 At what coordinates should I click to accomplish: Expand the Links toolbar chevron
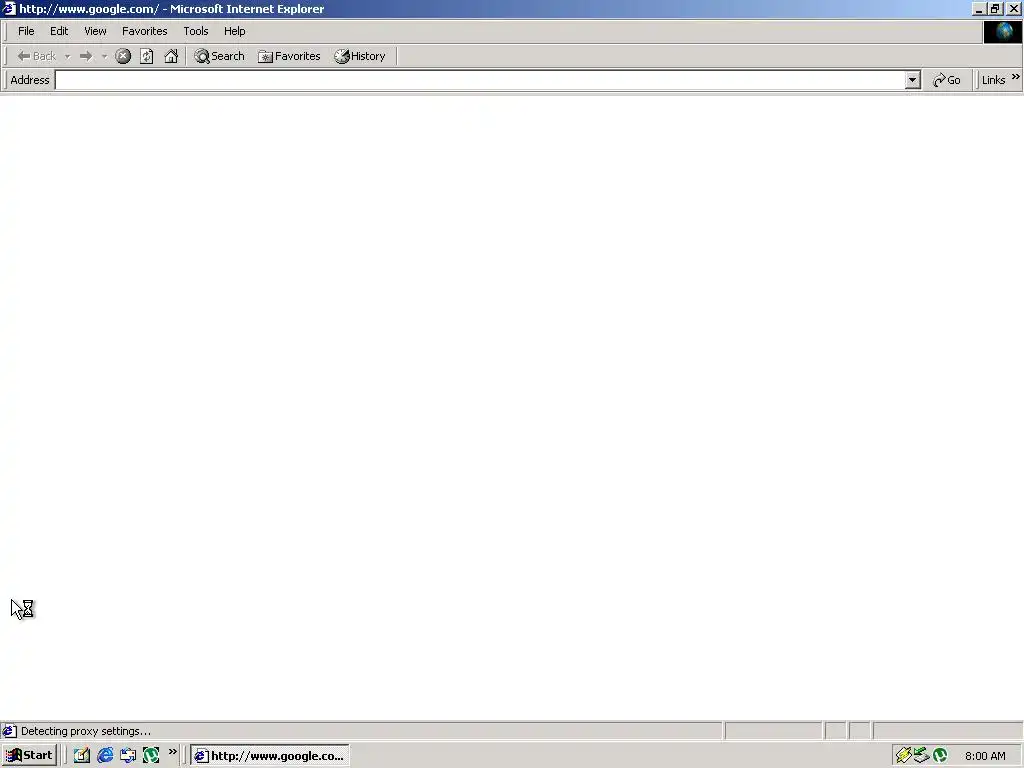point(1016,77)
